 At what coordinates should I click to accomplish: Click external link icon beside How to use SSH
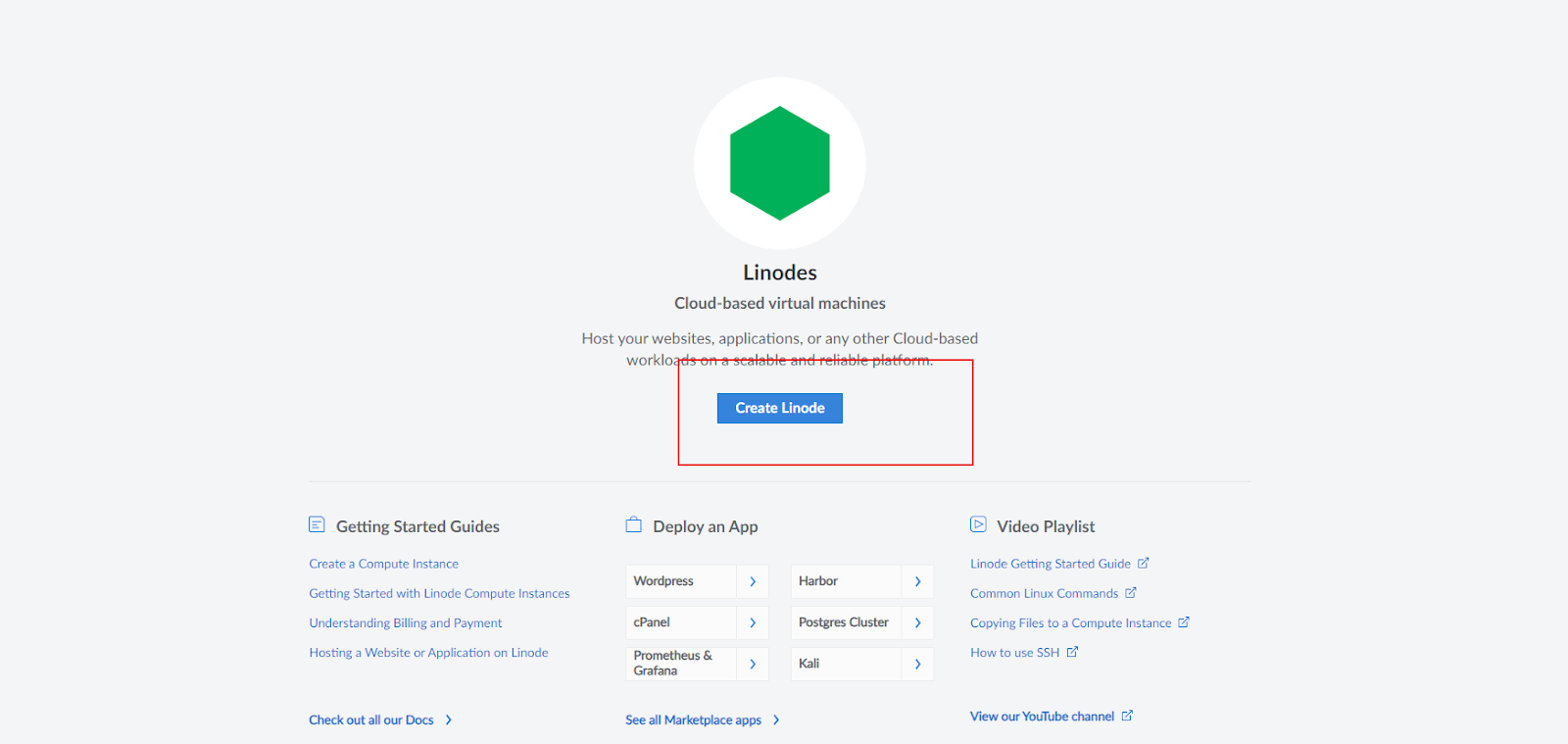(x=1072, y=651)
